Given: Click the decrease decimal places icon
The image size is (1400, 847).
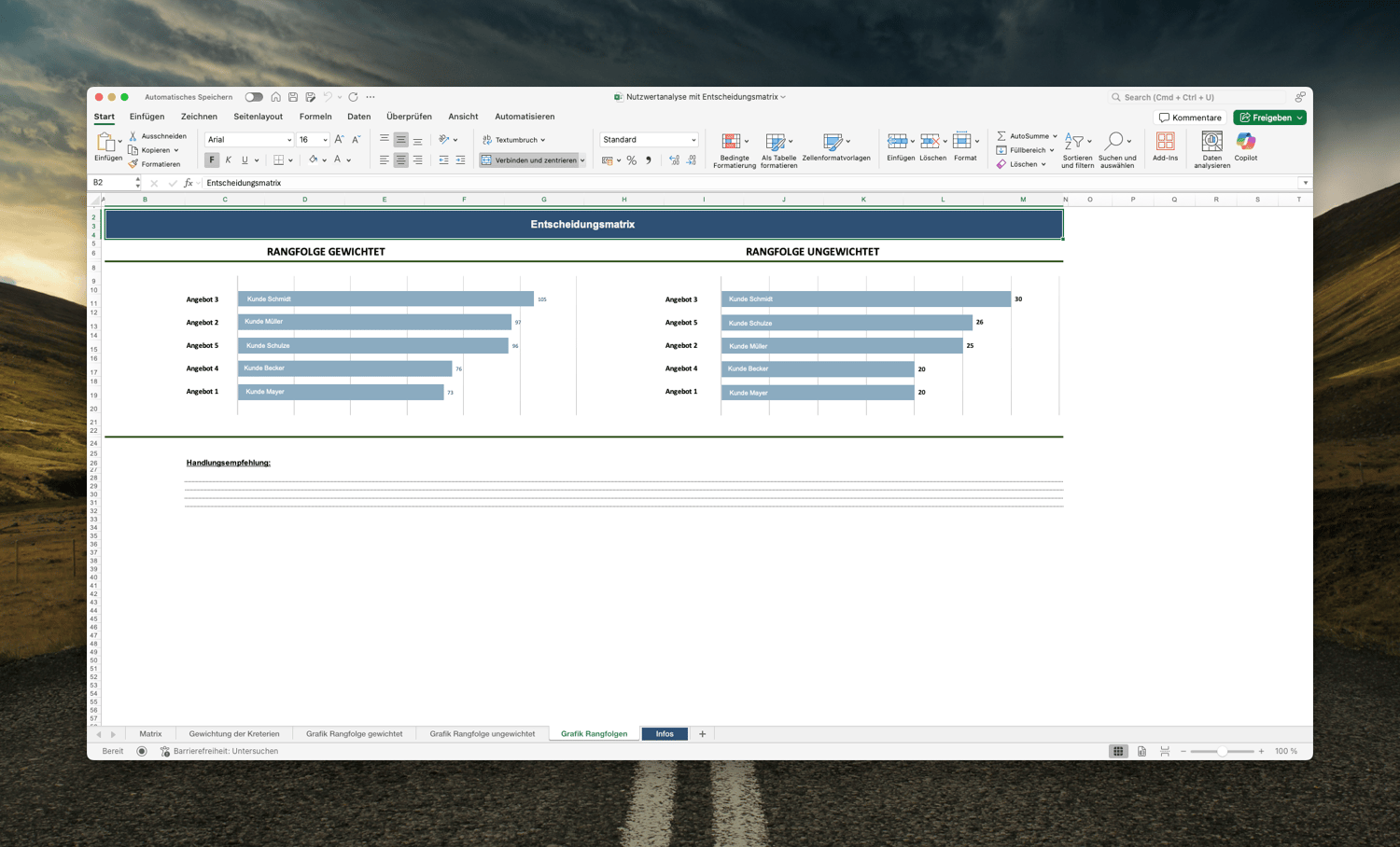Looking at the screenshot, I should point(692,160).
